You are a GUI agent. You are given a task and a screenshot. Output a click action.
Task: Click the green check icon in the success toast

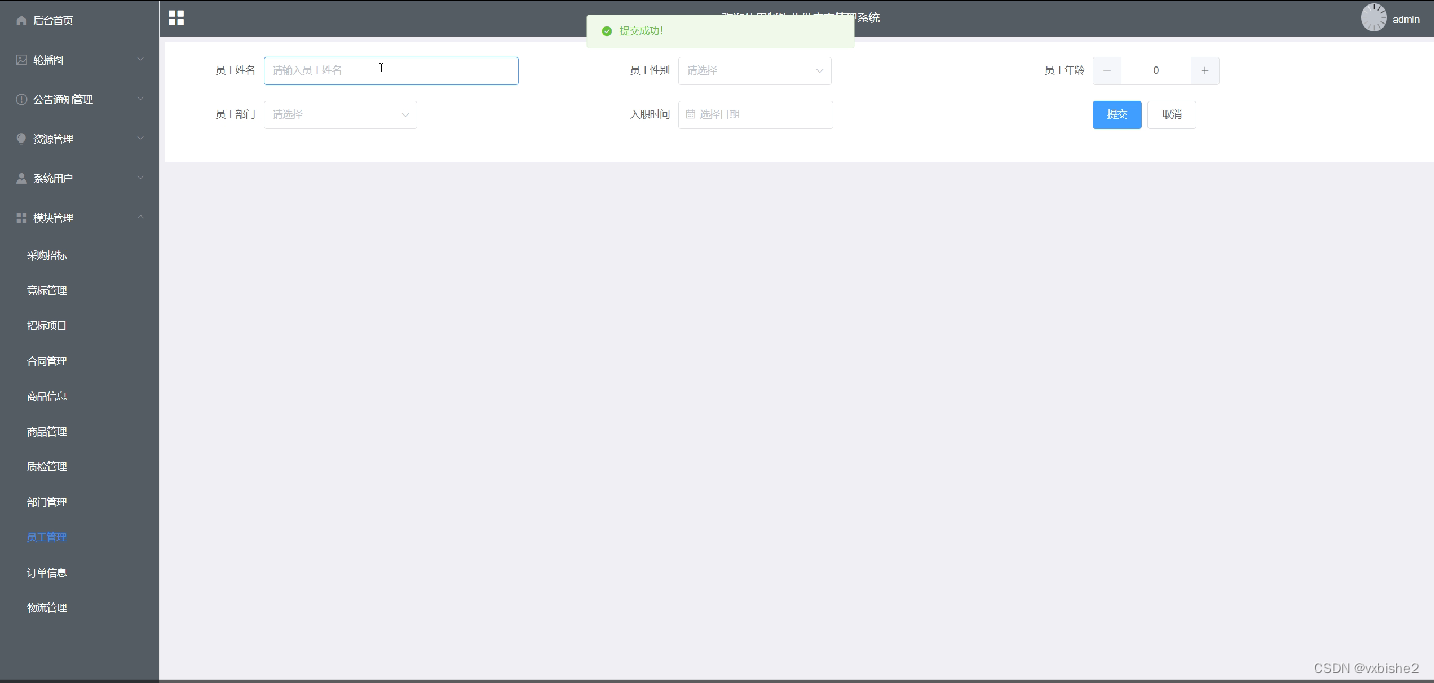coord(607,31)
